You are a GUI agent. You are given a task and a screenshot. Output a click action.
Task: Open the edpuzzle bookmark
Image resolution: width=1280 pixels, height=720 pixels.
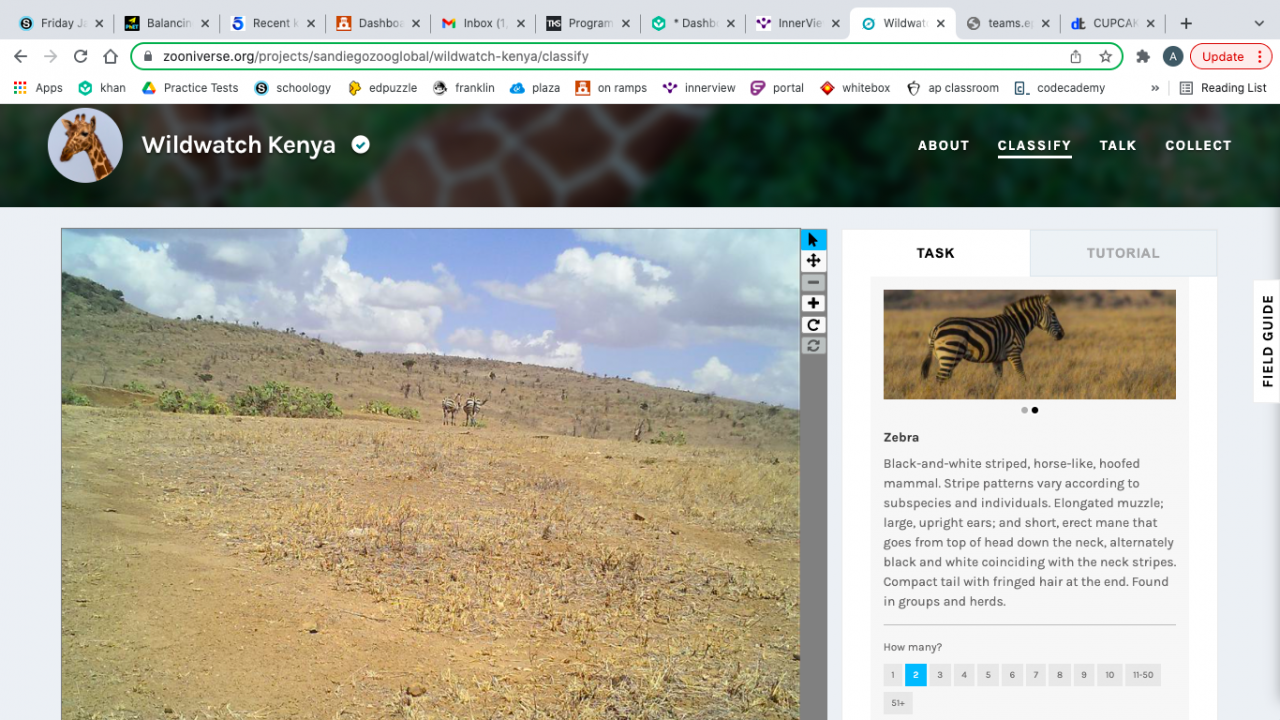pos(382,88)
